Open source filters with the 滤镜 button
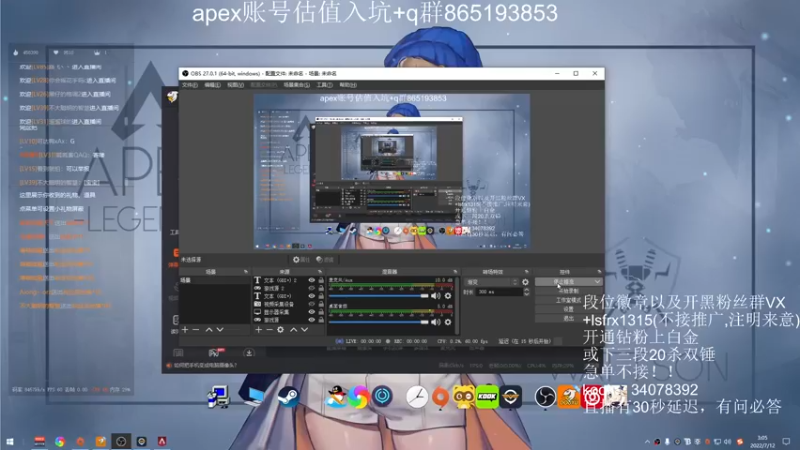 324,260
